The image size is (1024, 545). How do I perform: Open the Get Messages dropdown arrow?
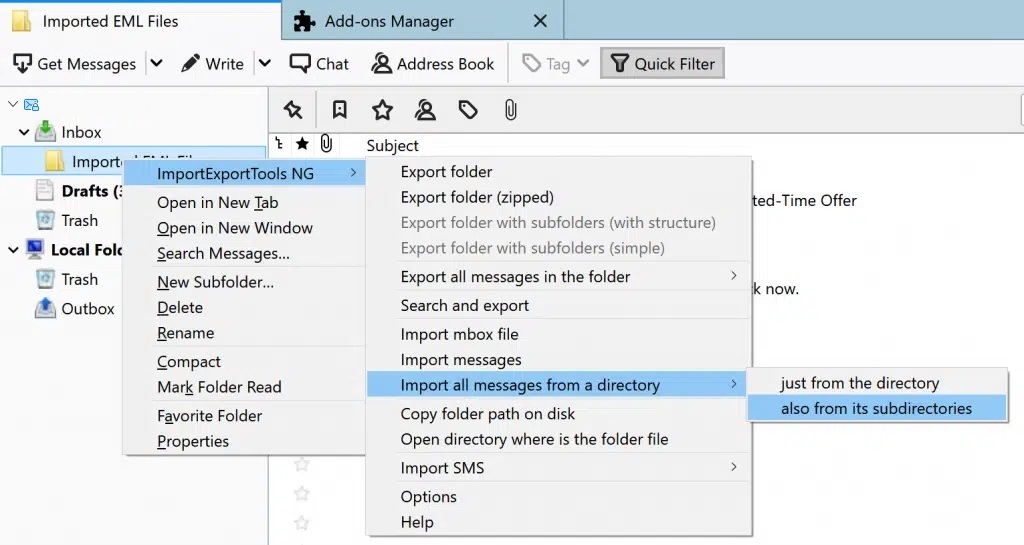(x=156, y=63)
